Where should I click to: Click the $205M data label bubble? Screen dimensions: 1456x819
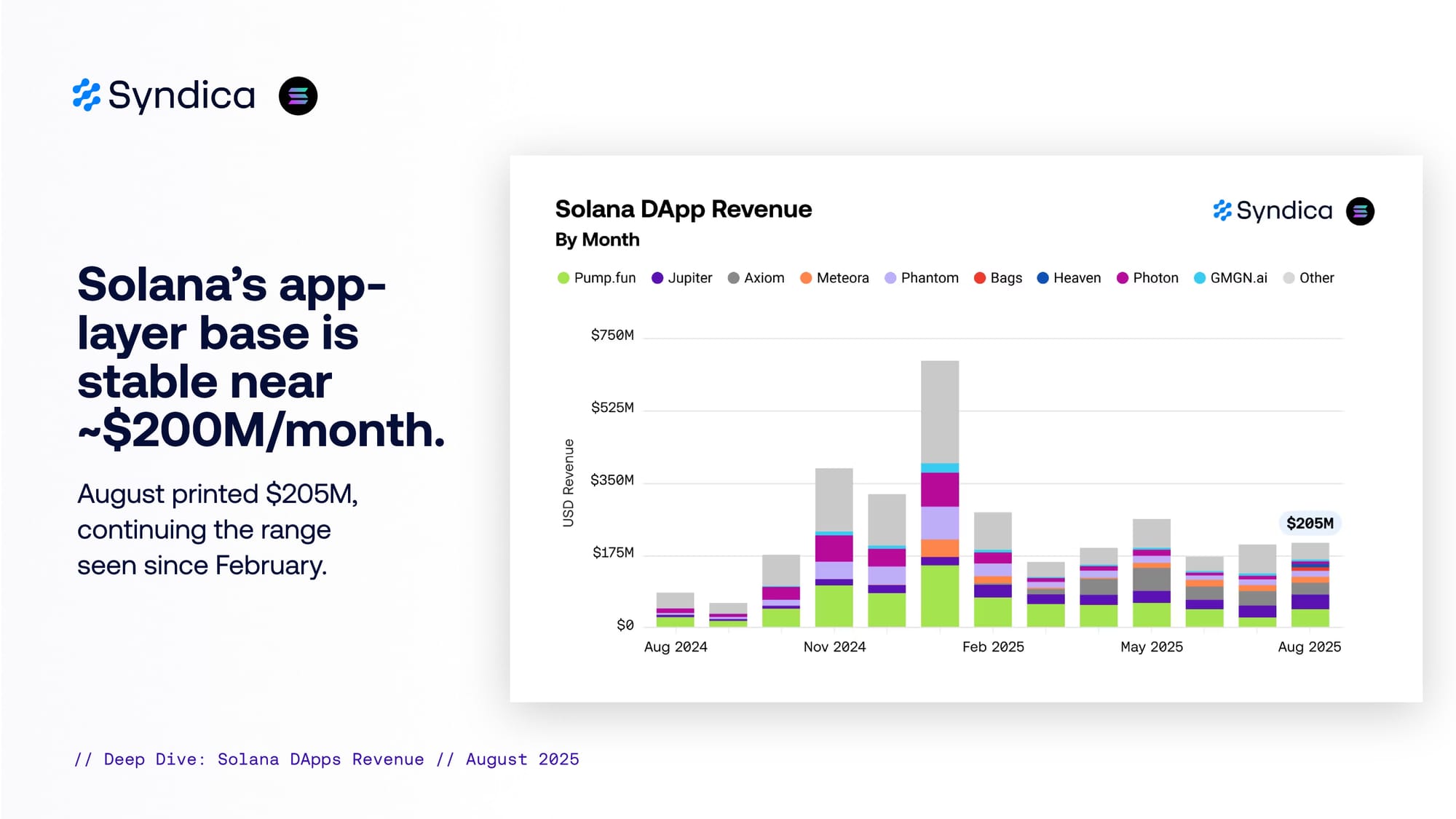(x=1310, y=523)
